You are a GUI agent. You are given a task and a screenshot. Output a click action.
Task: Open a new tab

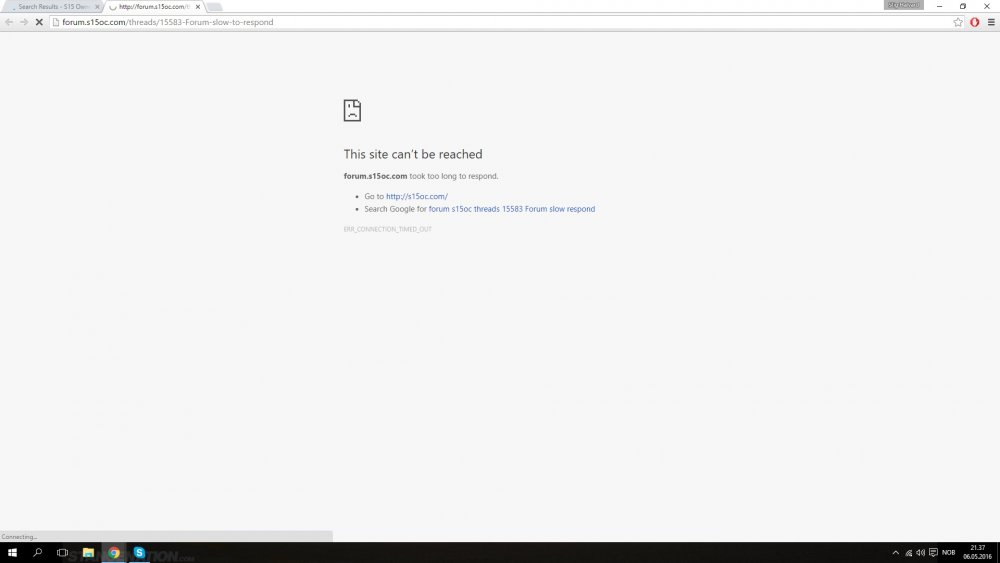(x=214, y=7)
